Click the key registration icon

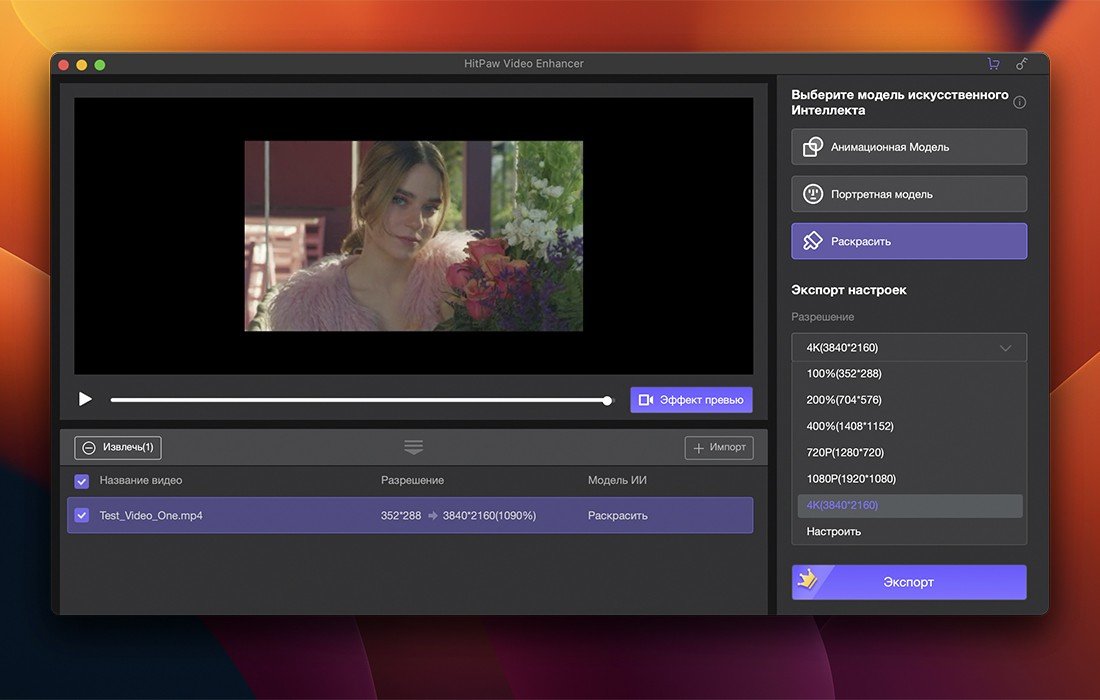[x=1021, y=64]
